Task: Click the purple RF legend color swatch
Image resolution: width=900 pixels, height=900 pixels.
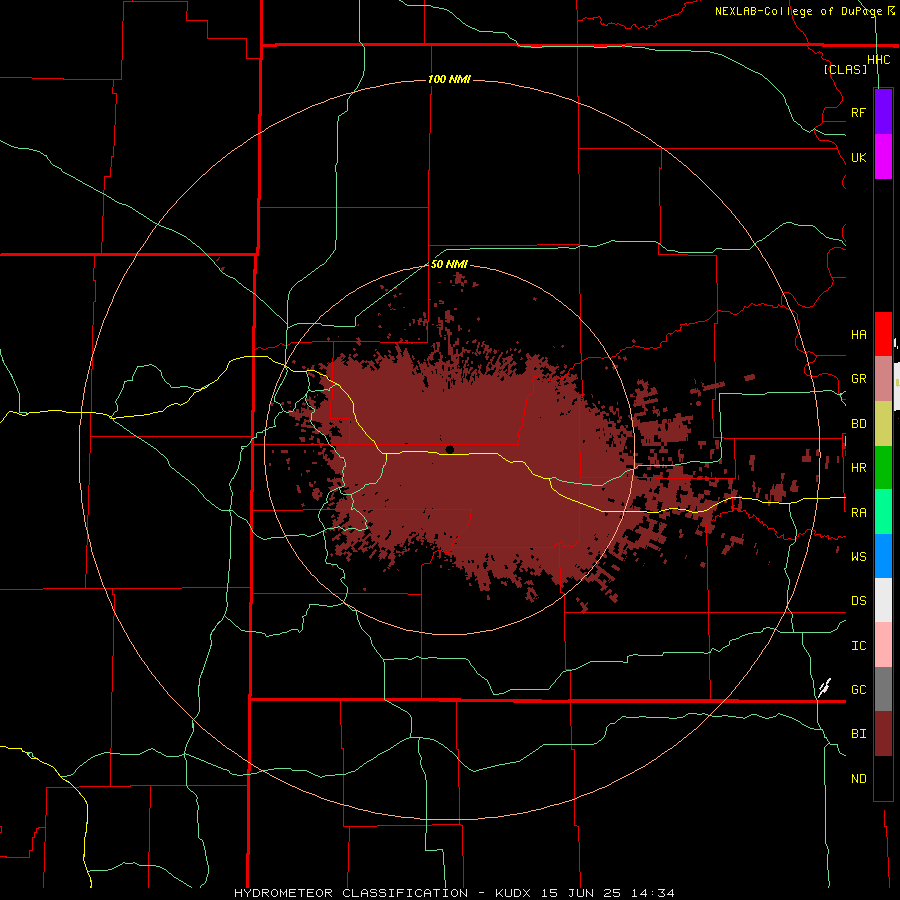Action: (x=883, y=112)
